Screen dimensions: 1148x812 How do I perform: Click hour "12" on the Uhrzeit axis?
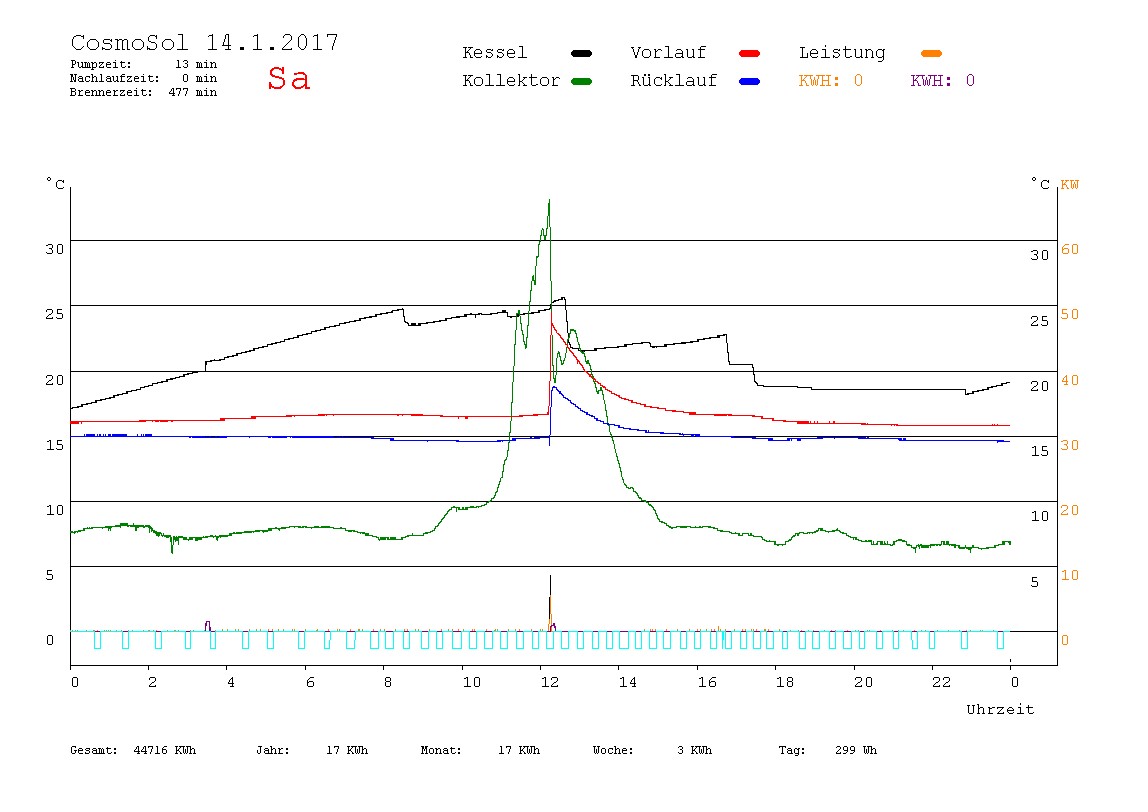(x=550, y=682)
